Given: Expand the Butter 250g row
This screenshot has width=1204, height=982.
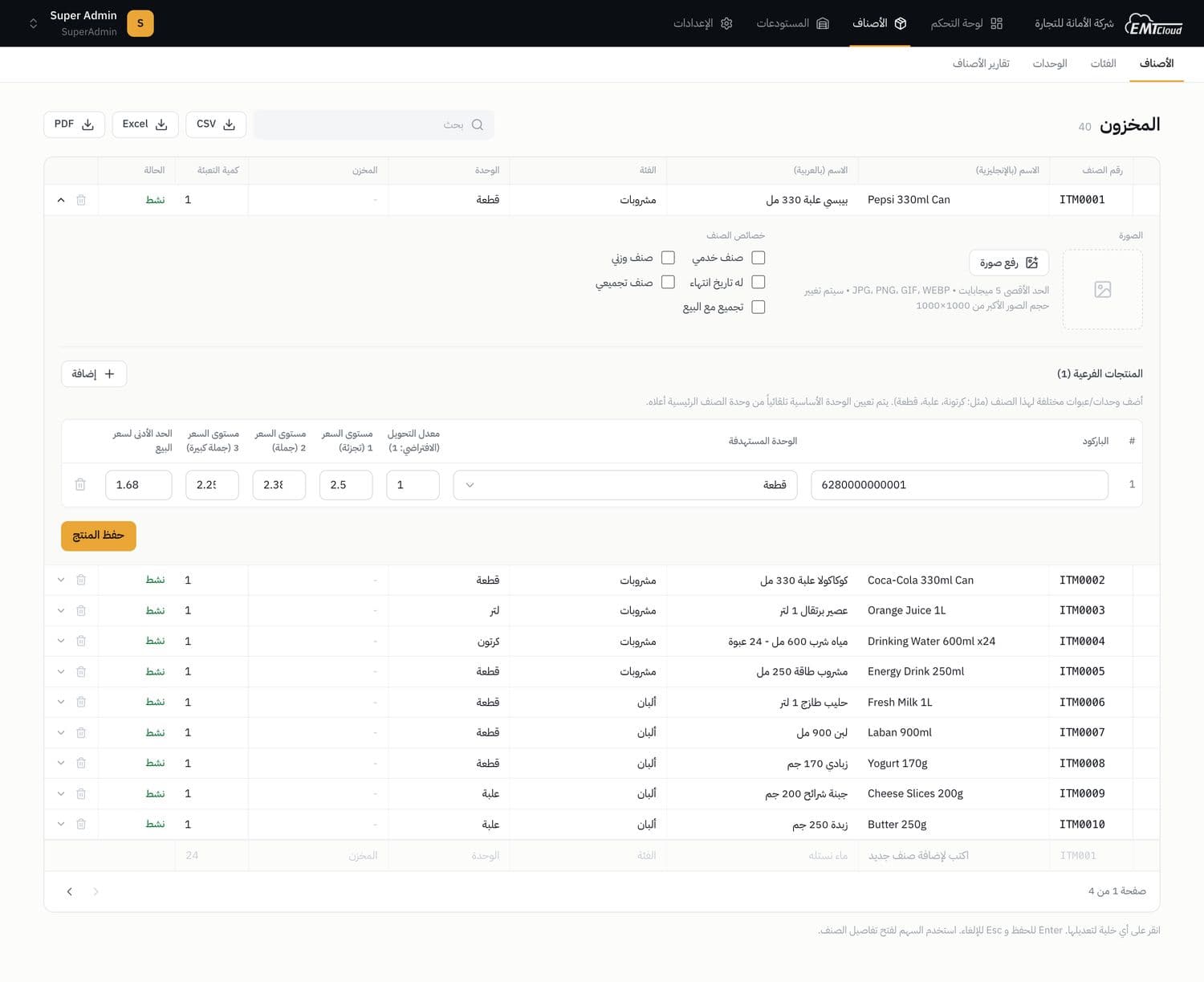Looking at the screenshot, I should (x=61, y=824).
